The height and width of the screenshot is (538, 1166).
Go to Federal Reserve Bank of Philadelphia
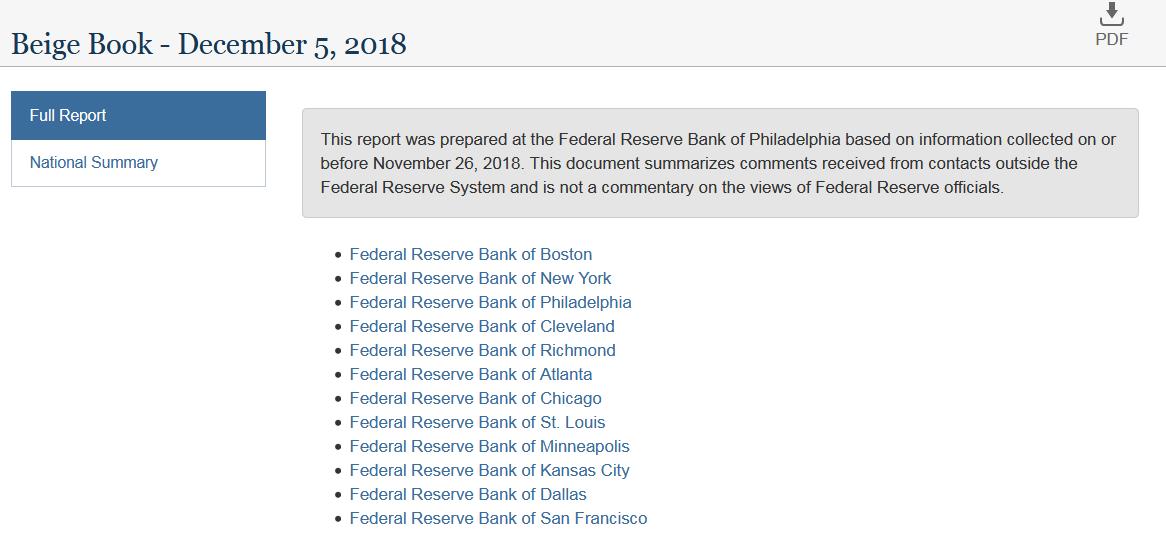tap(490, 302)
